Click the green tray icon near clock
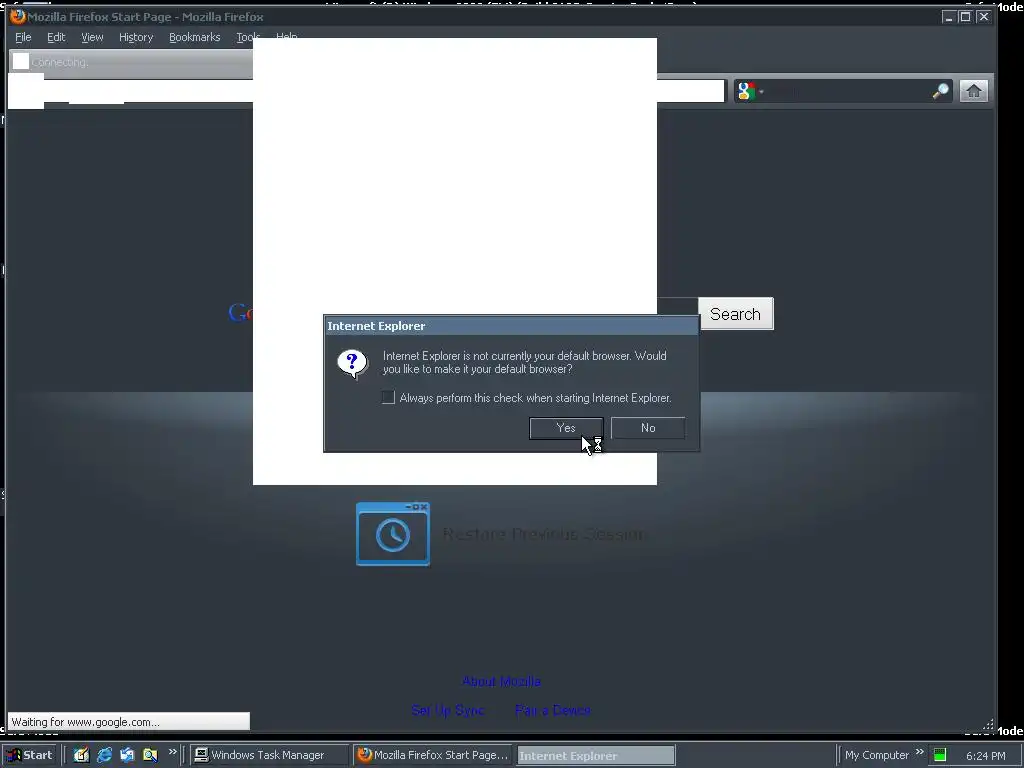The height and width of the screenshot is (768, 1024). (x=940, y=756)
